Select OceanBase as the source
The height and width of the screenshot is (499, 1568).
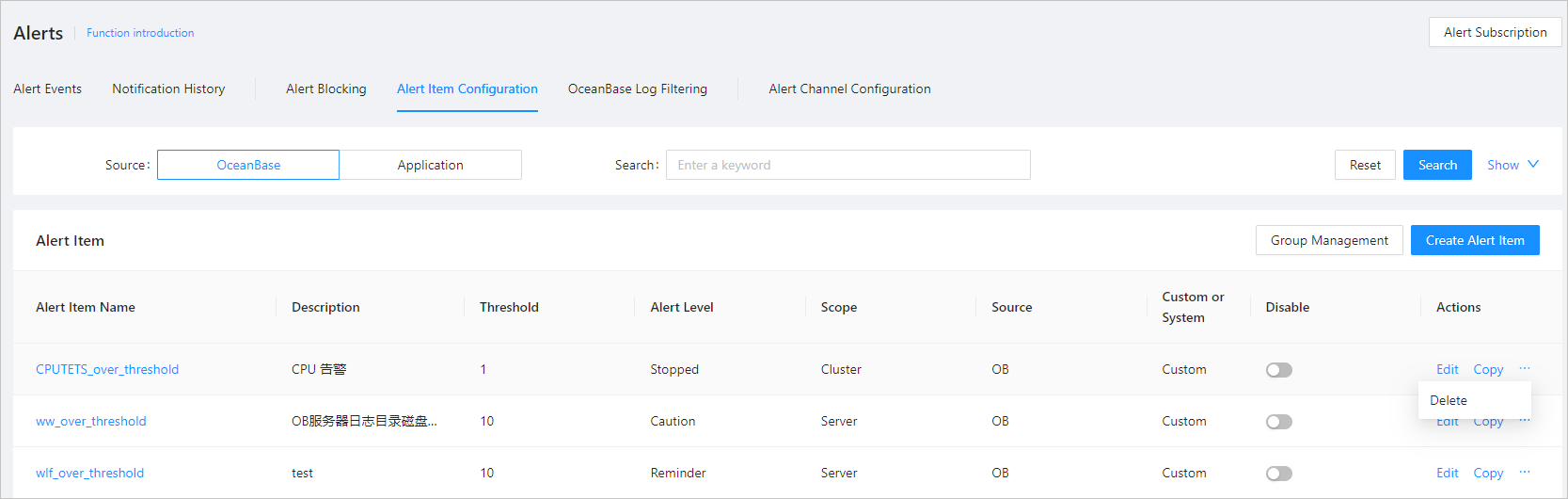(248, 165)
